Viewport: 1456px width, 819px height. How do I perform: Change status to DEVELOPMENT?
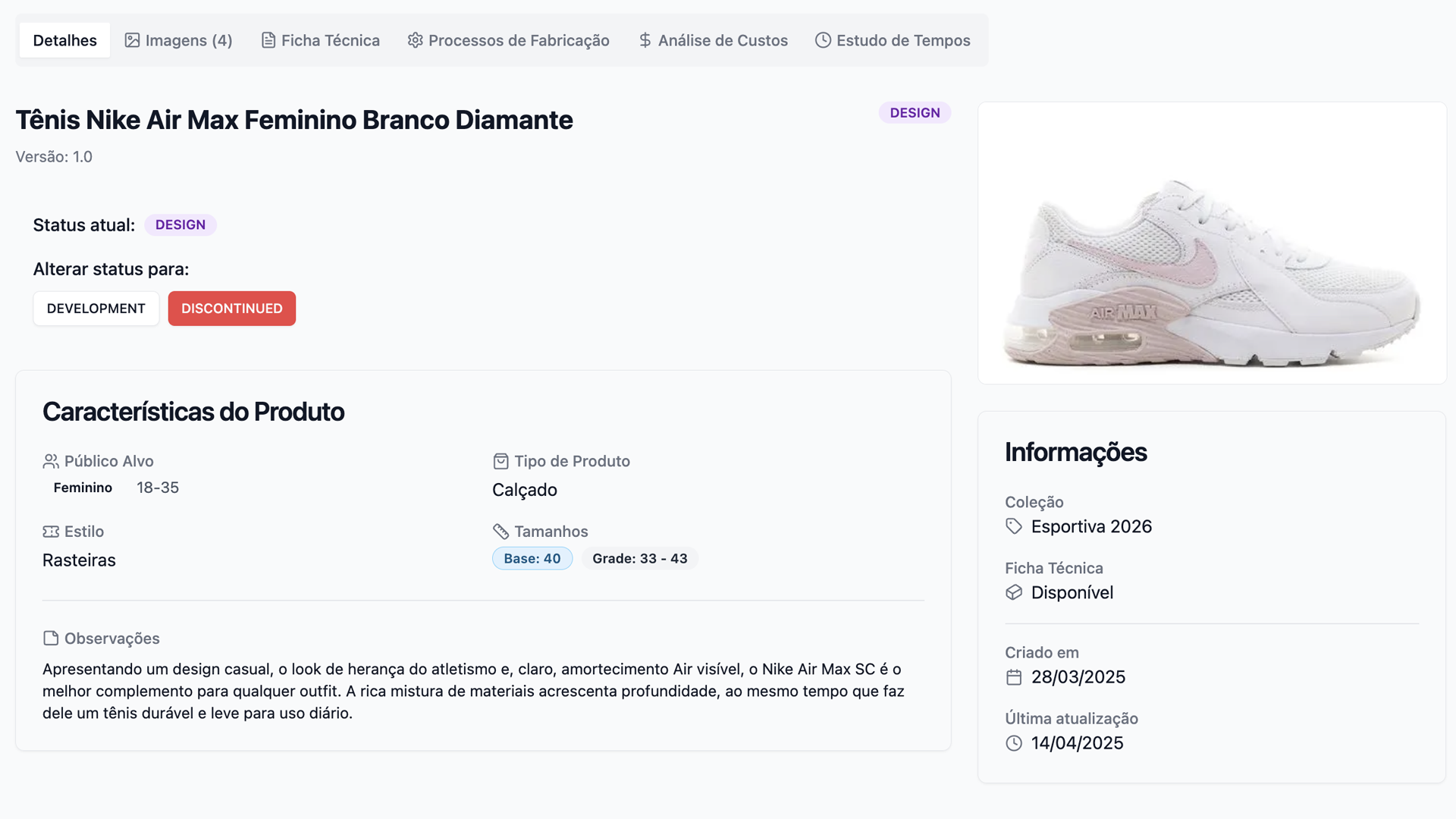click(x=96, y=309)
